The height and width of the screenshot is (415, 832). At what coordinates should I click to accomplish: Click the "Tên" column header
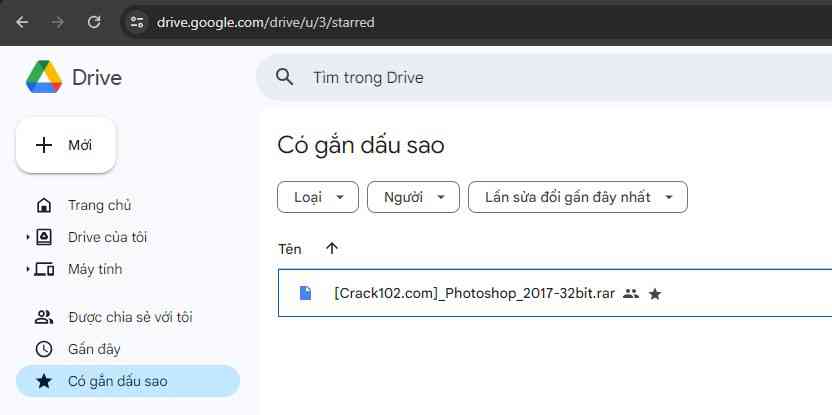pyautogui.click(x=290, y=249)
